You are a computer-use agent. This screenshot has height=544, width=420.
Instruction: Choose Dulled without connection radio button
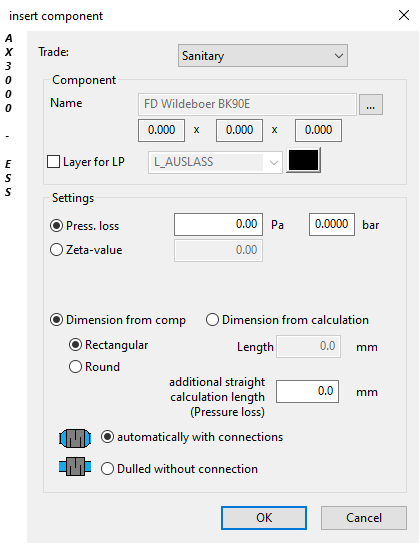click(x=107, y=469)
